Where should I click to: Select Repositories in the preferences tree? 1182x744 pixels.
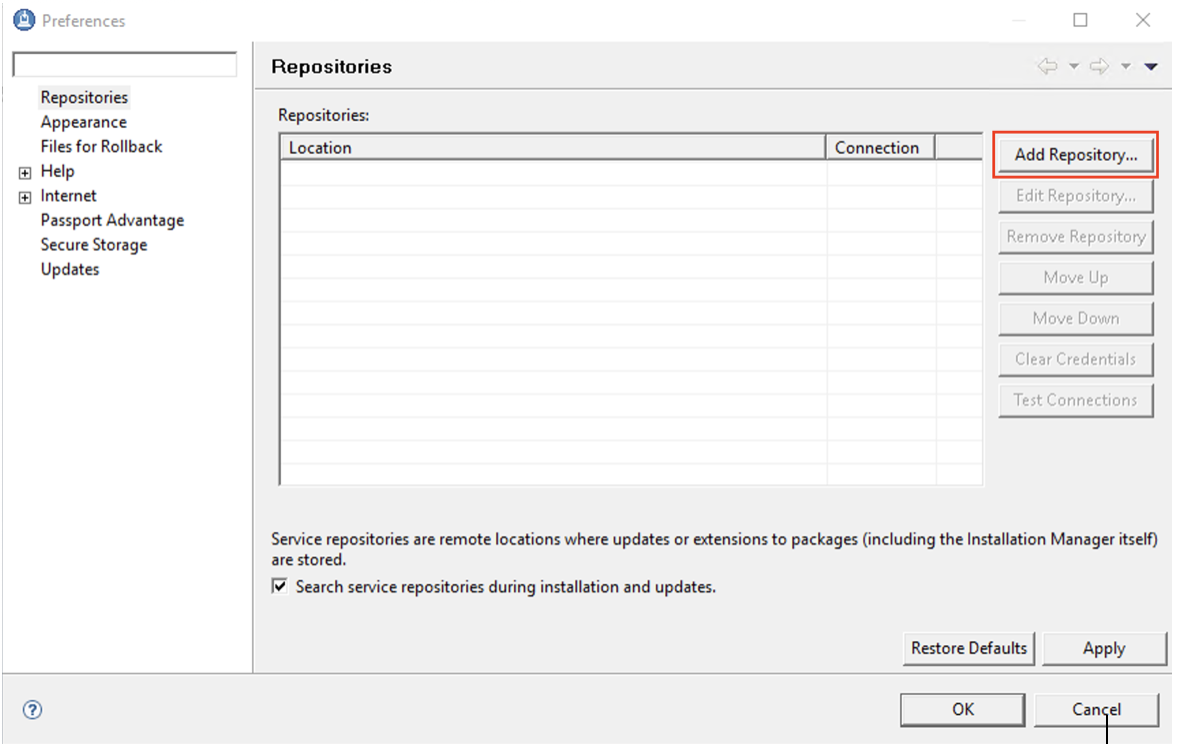tap(84, 97)
